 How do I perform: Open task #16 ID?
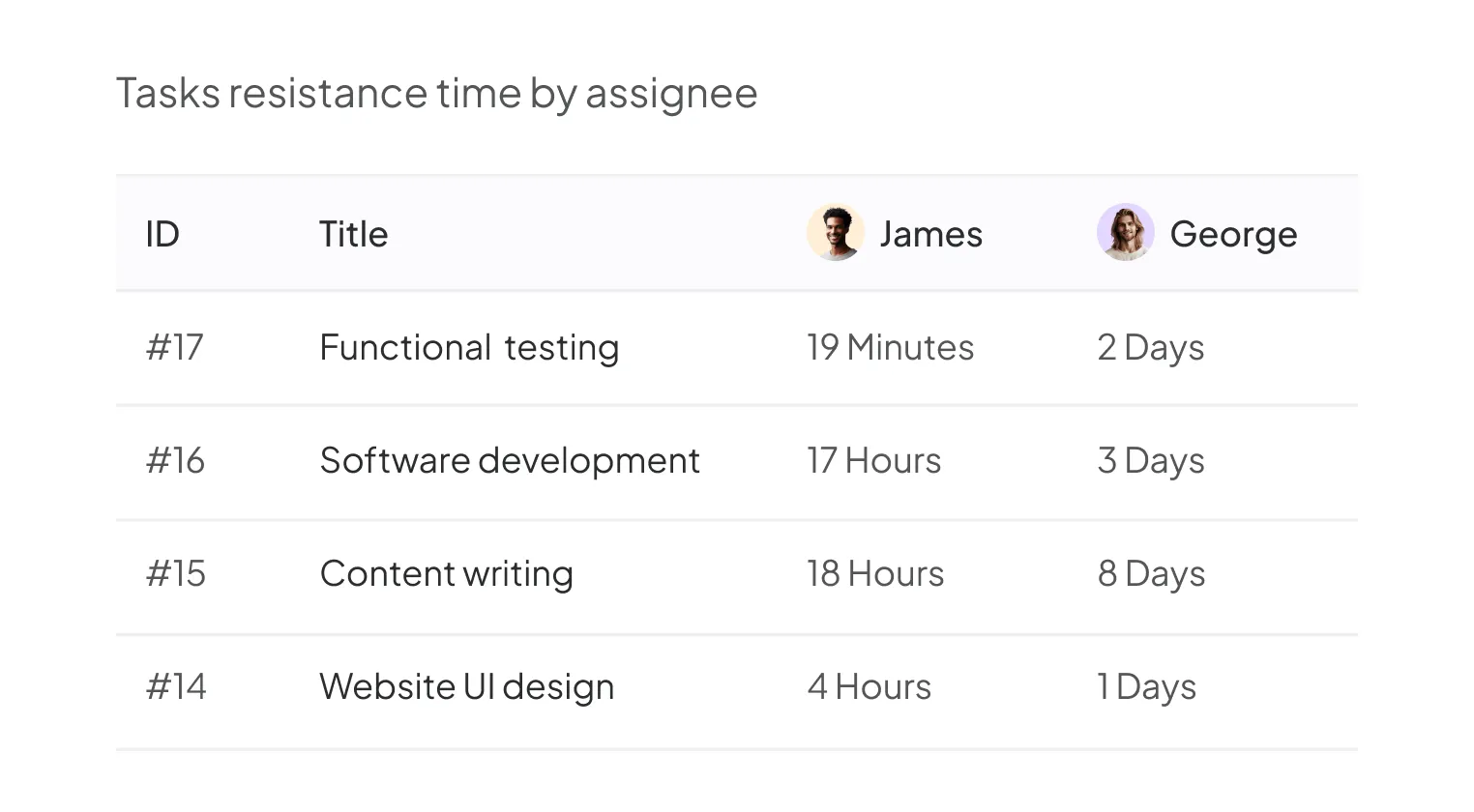coord(175,460)
